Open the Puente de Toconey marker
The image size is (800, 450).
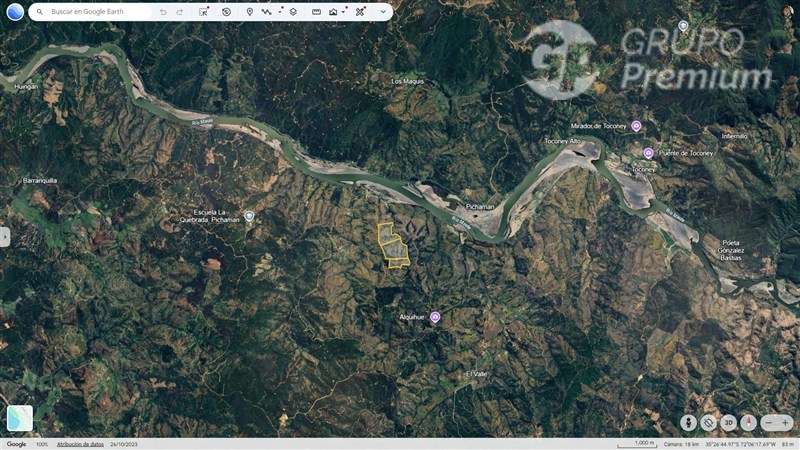(648, 153)
